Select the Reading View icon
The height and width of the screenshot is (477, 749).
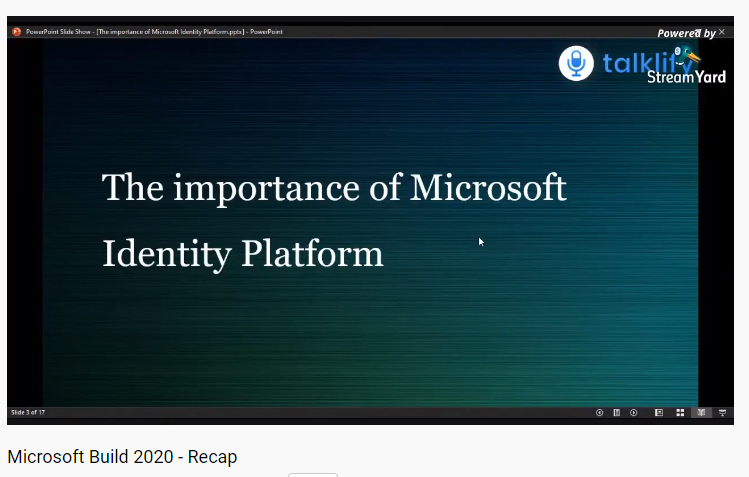click(x=701, y=413)
